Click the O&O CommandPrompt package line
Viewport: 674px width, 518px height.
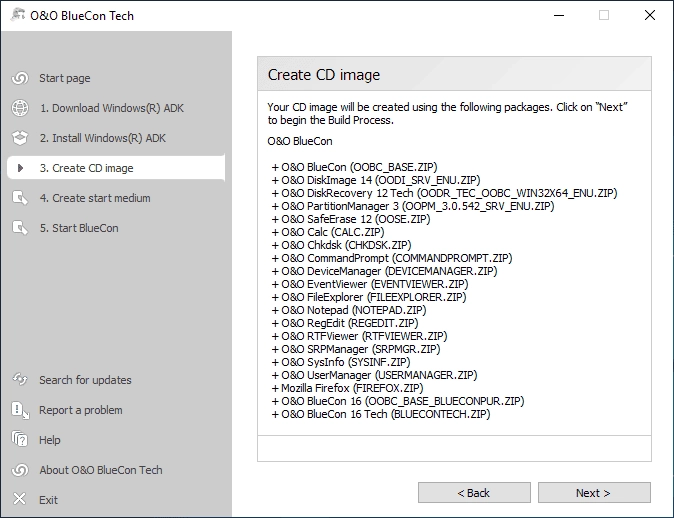[392, 258]
